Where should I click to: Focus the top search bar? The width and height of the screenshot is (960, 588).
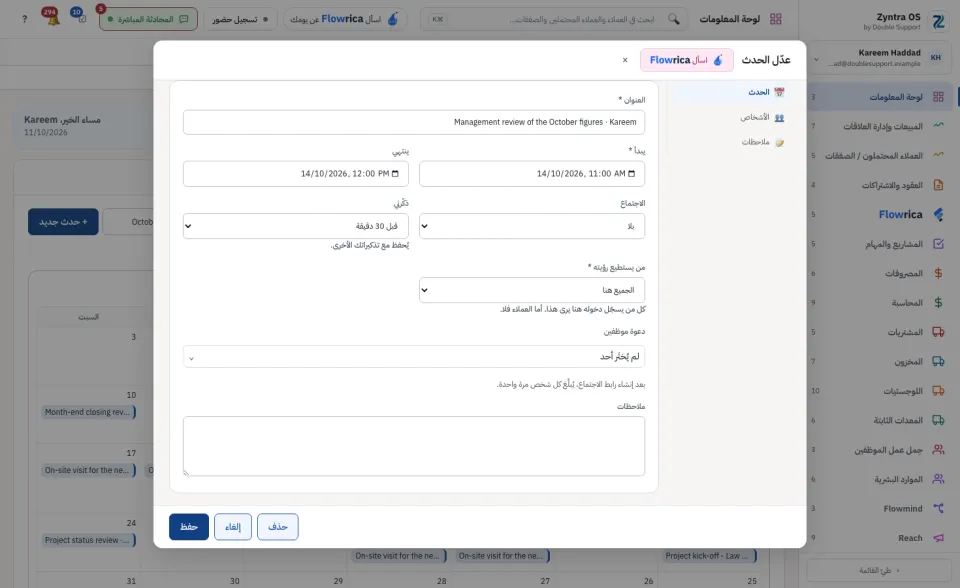553,19
